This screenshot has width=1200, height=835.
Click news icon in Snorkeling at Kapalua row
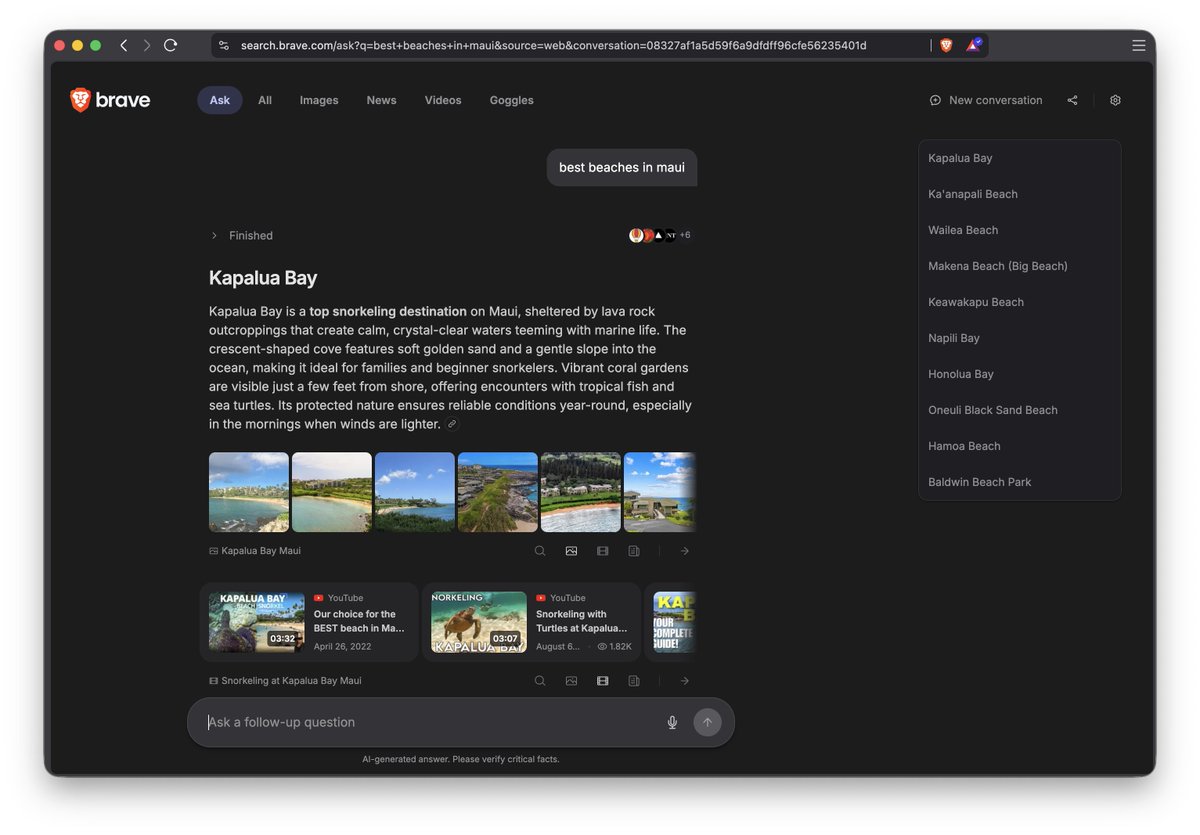point(633,681)
